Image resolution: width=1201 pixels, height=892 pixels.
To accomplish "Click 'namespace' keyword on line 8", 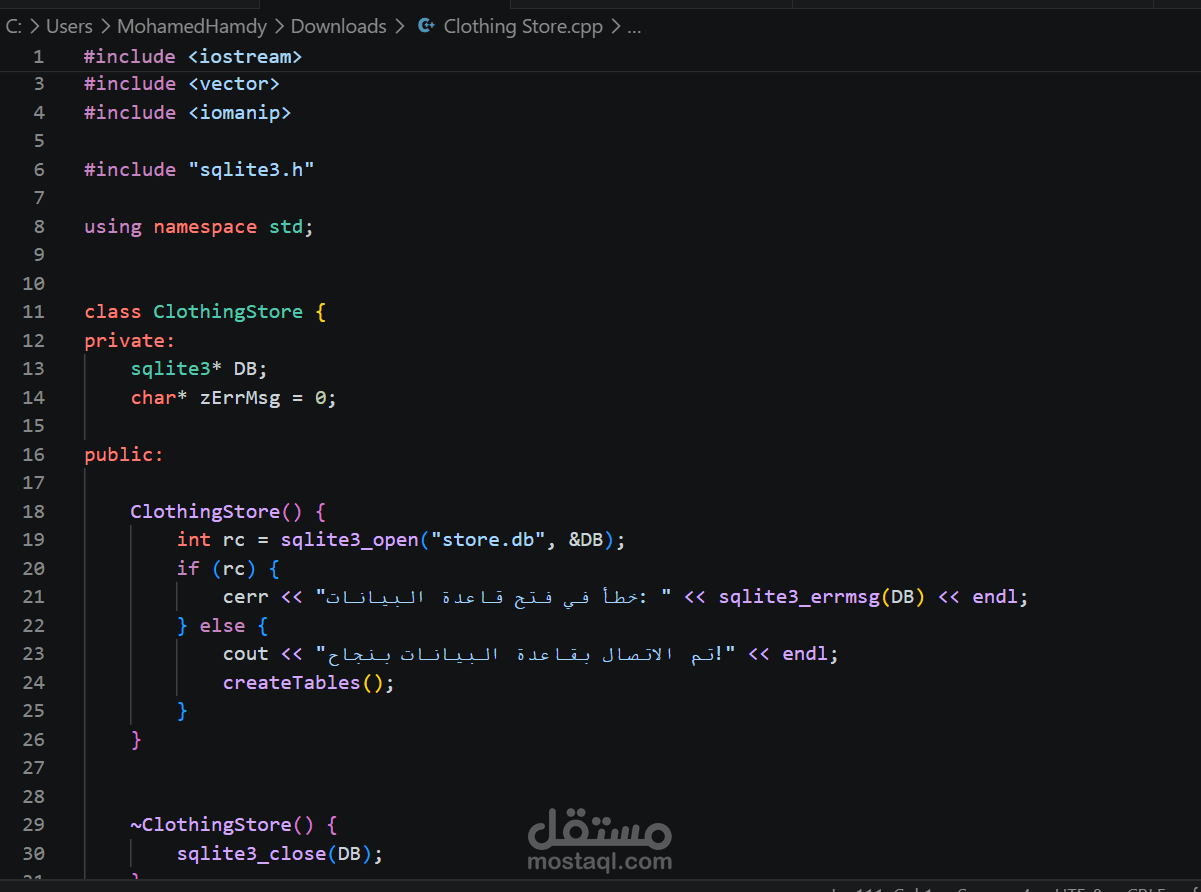I will click(205, 227).
